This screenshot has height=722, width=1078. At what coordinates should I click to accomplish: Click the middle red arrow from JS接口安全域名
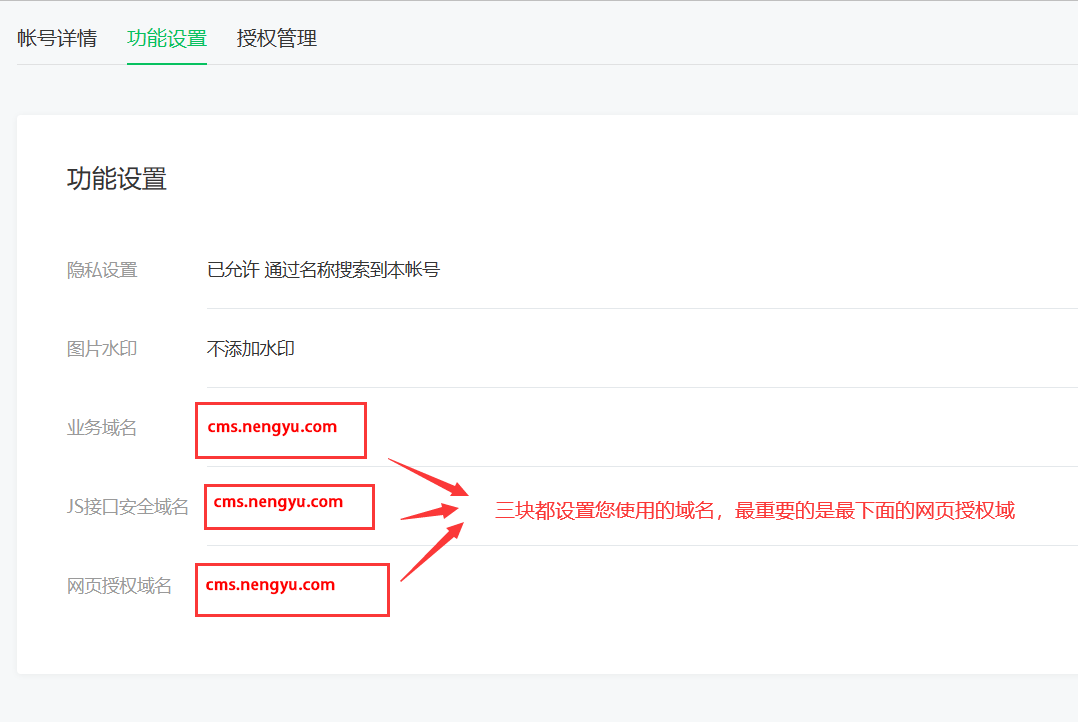(x=432, y=512)
